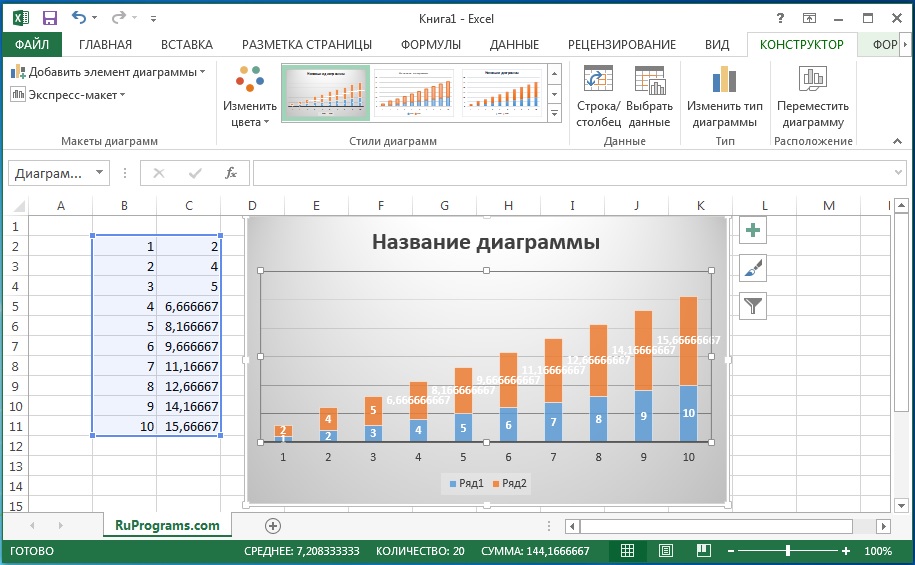Screen dimensions: 915x565
Task: Open Excel Help question mark
Action: pos(780,19)
